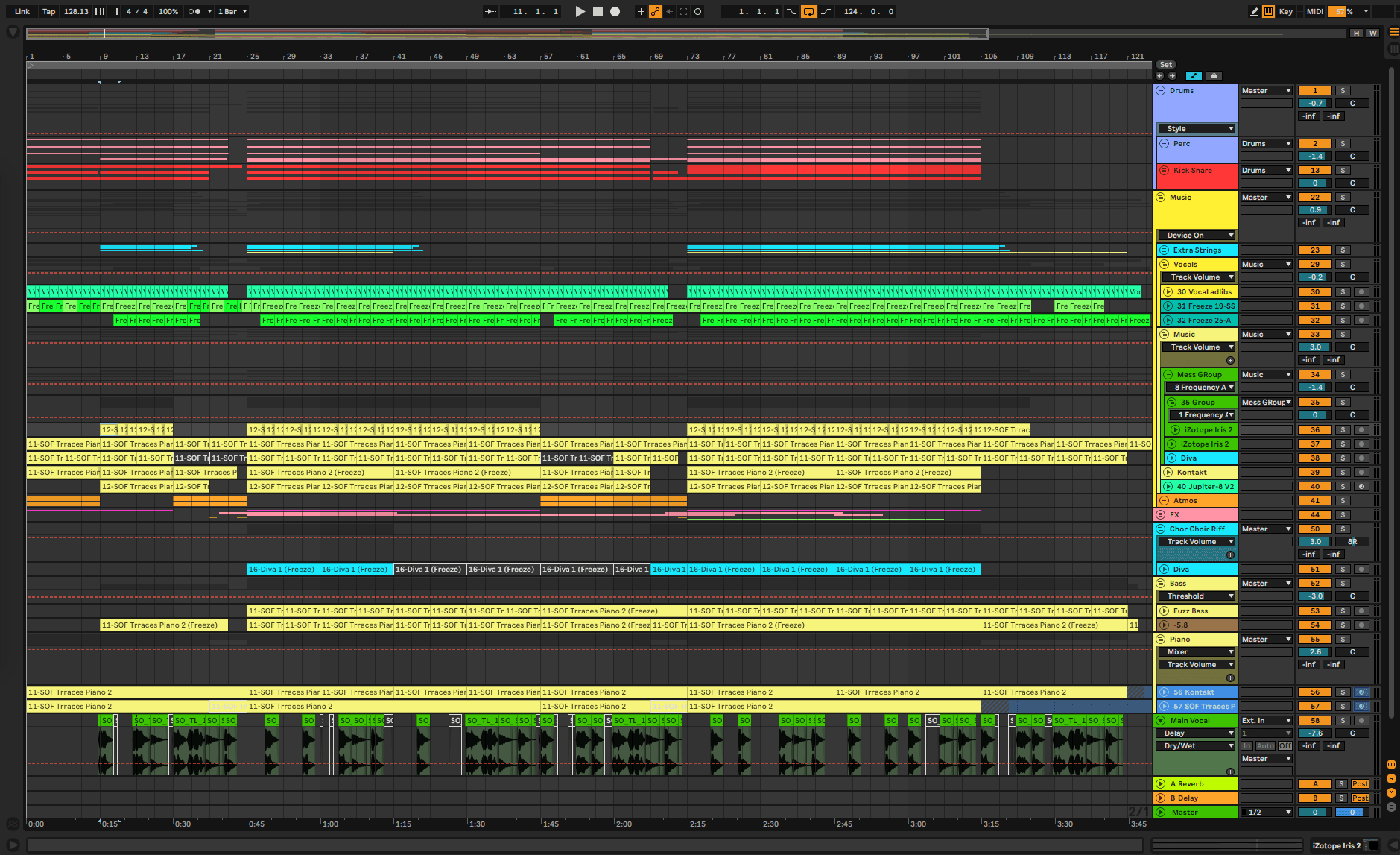Toggle the Punch-Out switch

coord(826,11)
